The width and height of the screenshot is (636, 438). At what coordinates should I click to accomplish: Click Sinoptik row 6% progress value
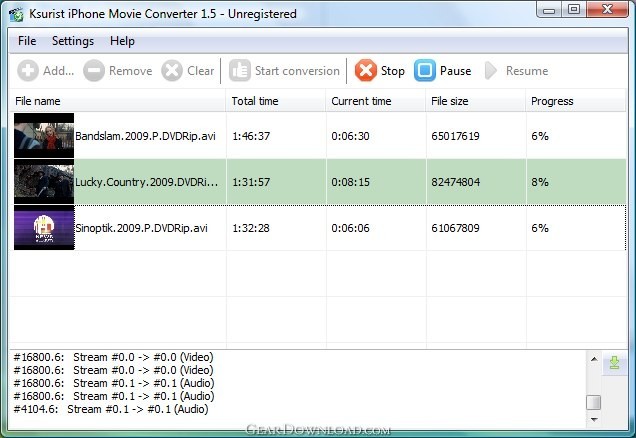tap(540, 228)
